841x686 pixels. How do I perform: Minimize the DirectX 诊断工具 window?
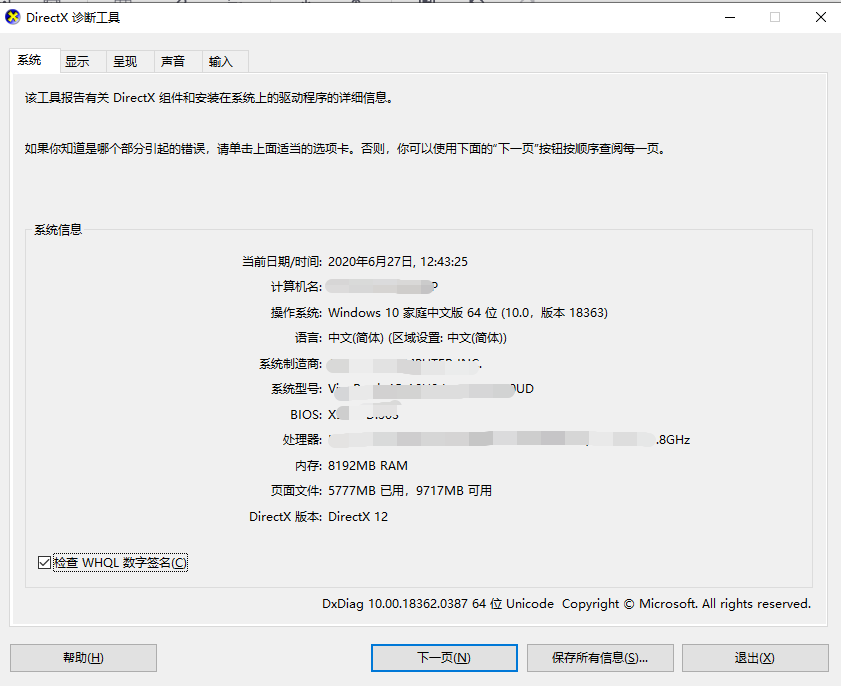(x=730, y=17)
